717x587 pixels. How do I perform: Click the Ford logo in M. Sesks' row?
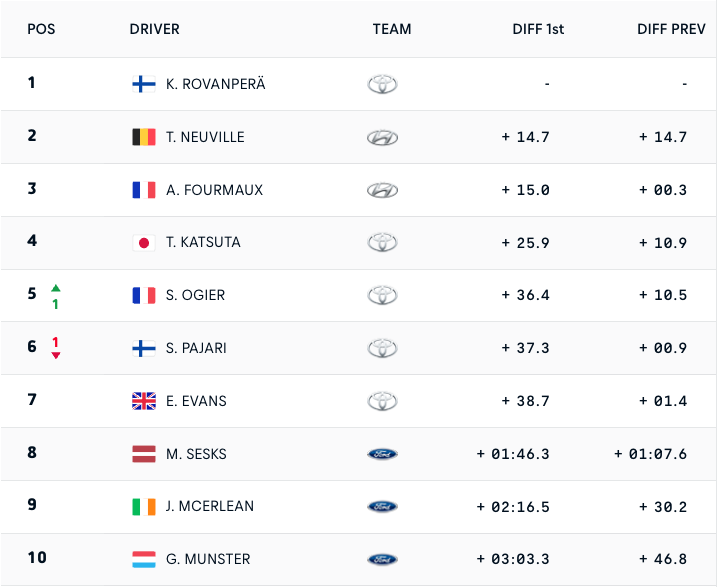pos(382,454)
